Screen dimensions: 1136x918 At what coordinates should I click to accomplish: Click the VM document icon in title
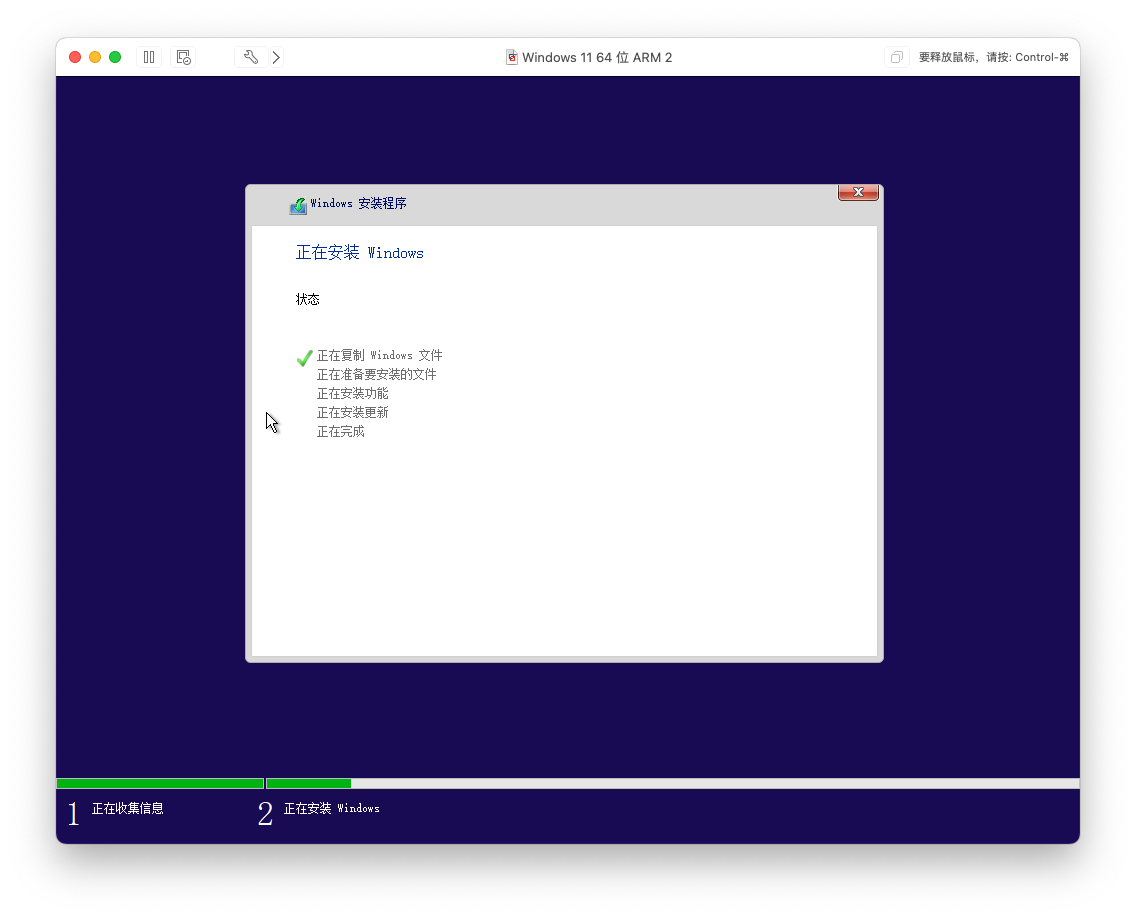(511, 57)
